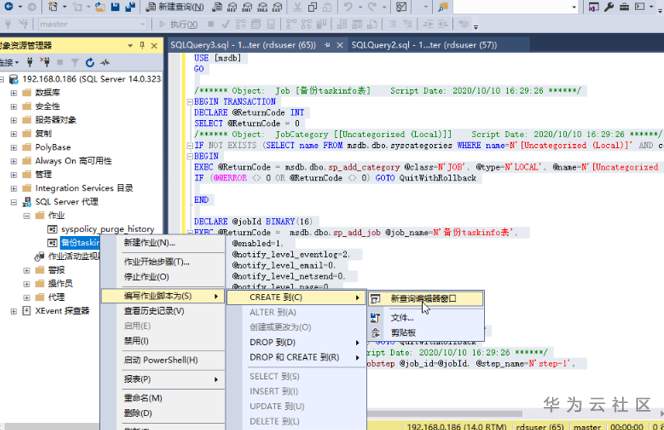664x430 pixels.
Task: Select the 192.168.0.186 server node
Action: point(91,79)
